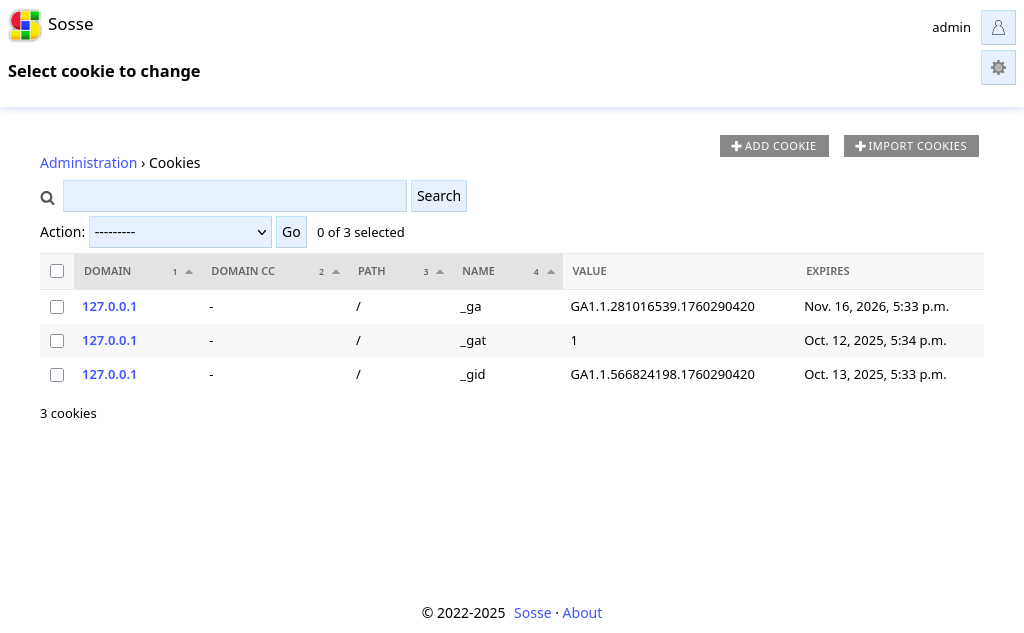
Task: Select the _ga cookie row checkbox
Action: coord(57,307)
